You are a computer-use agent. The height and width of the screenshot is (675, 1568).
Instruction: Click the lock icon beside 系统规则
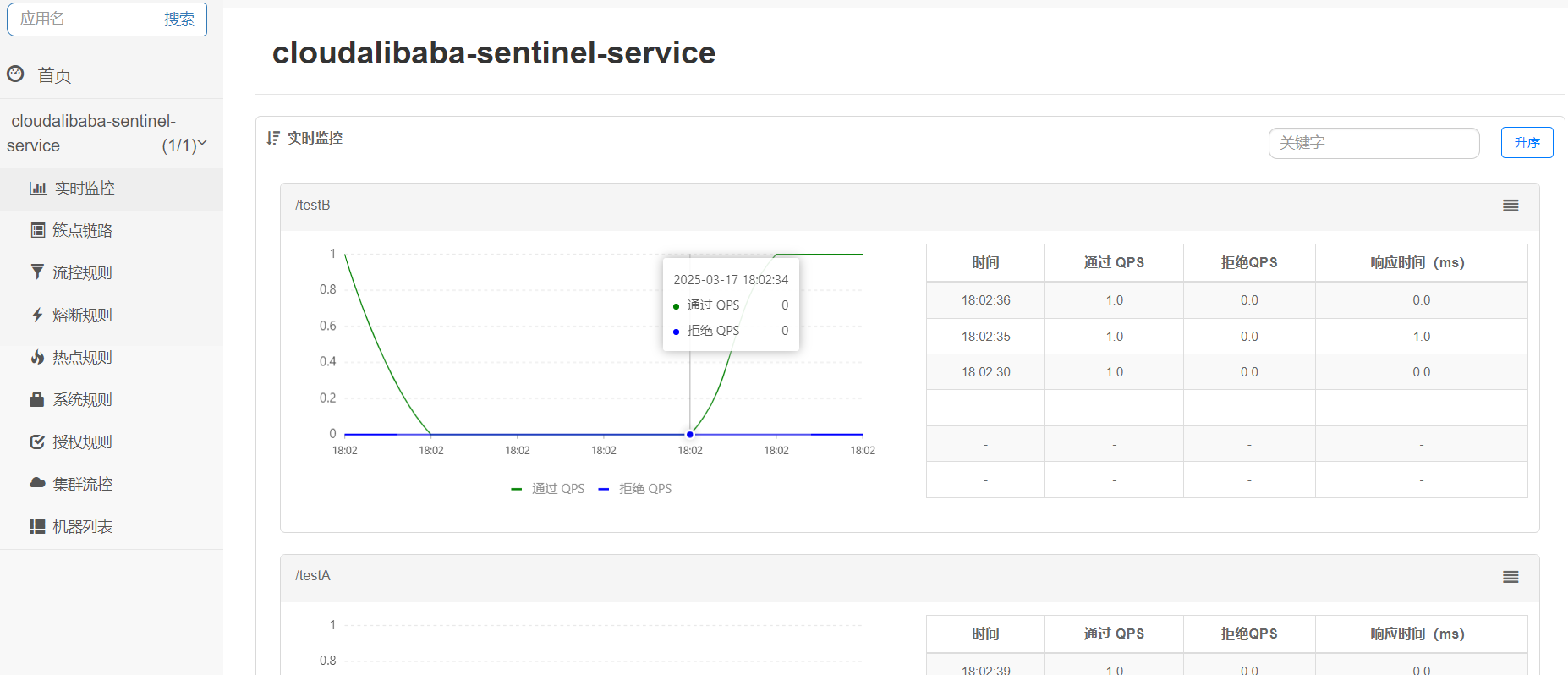(x=37, y=399)
